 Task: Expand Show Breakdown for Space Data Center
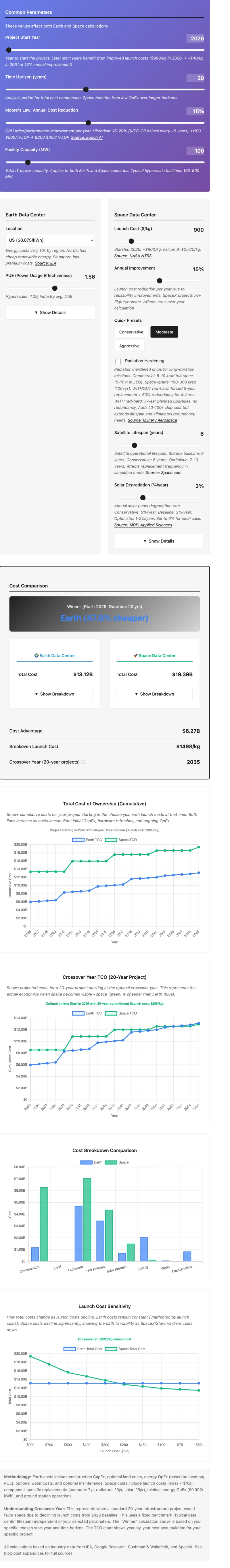tap(155, 694)
